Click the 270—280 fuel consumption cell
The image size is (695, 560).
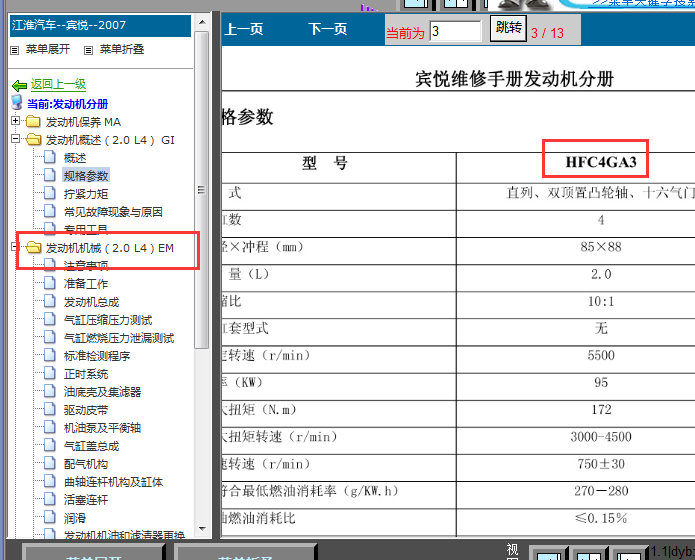pos(601,491)
